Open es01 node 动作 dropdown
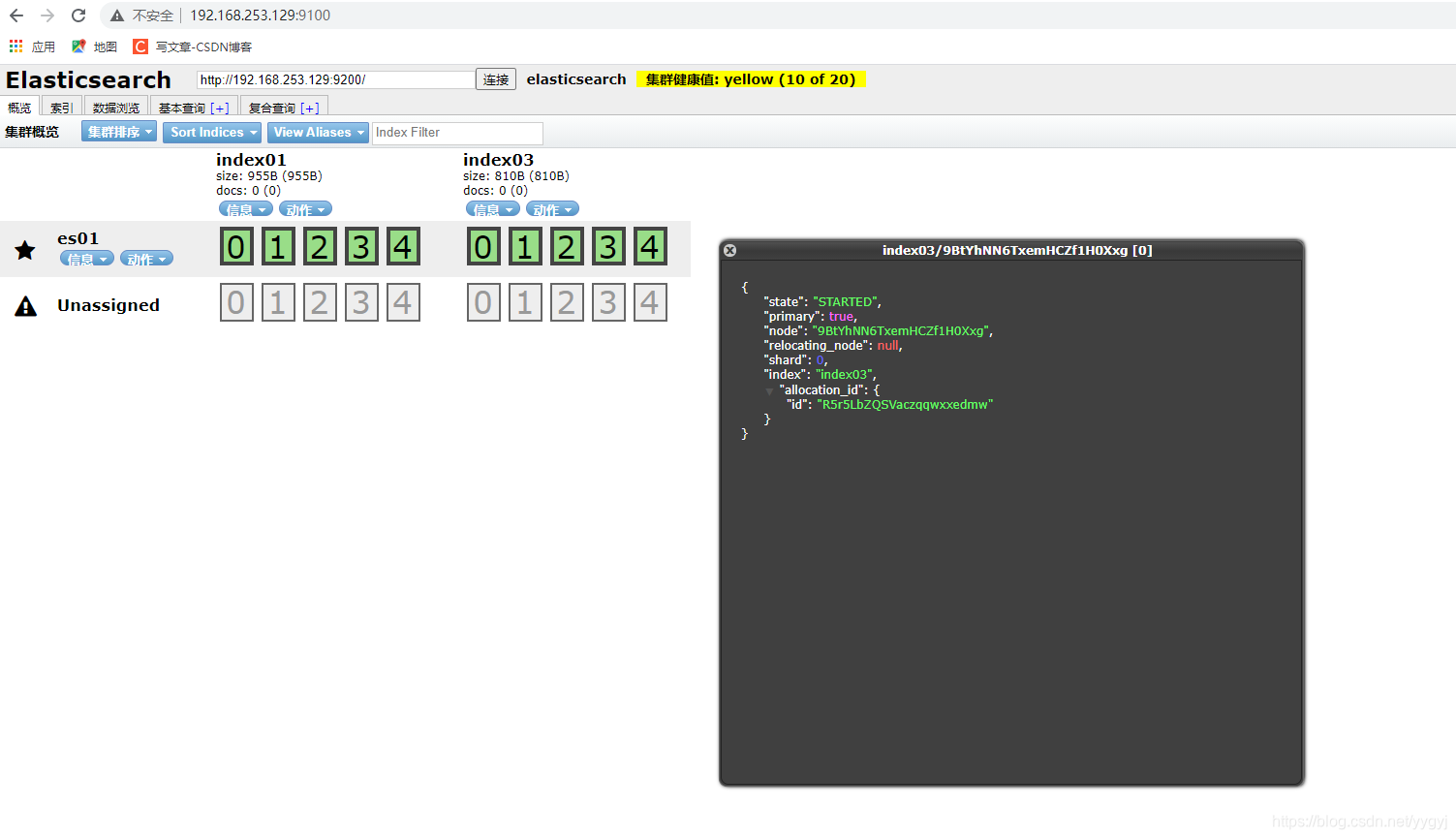This screenshot has width=1456, height=839. coord(146,259)
